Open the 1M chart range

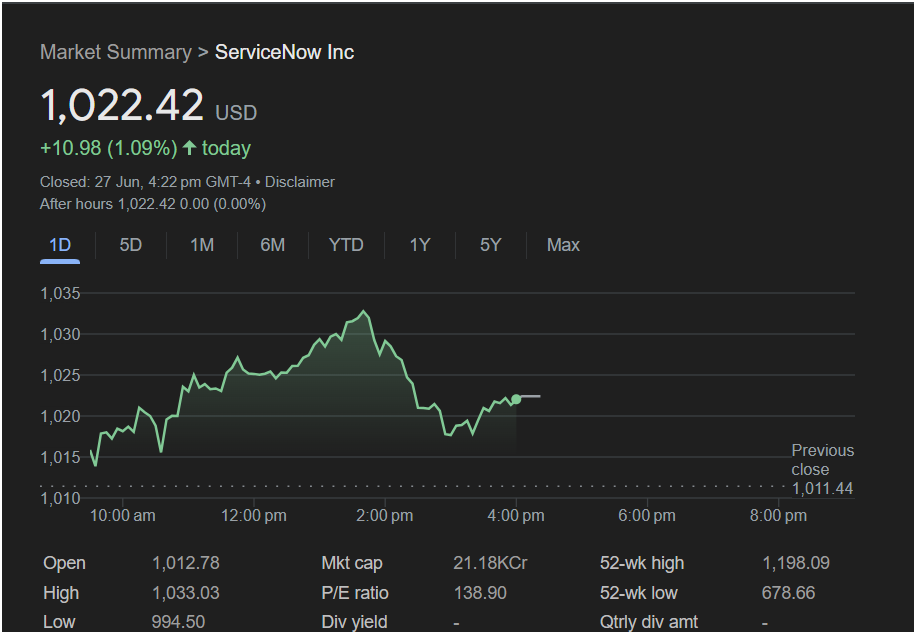pyautogui.click(x=202, y=245)
